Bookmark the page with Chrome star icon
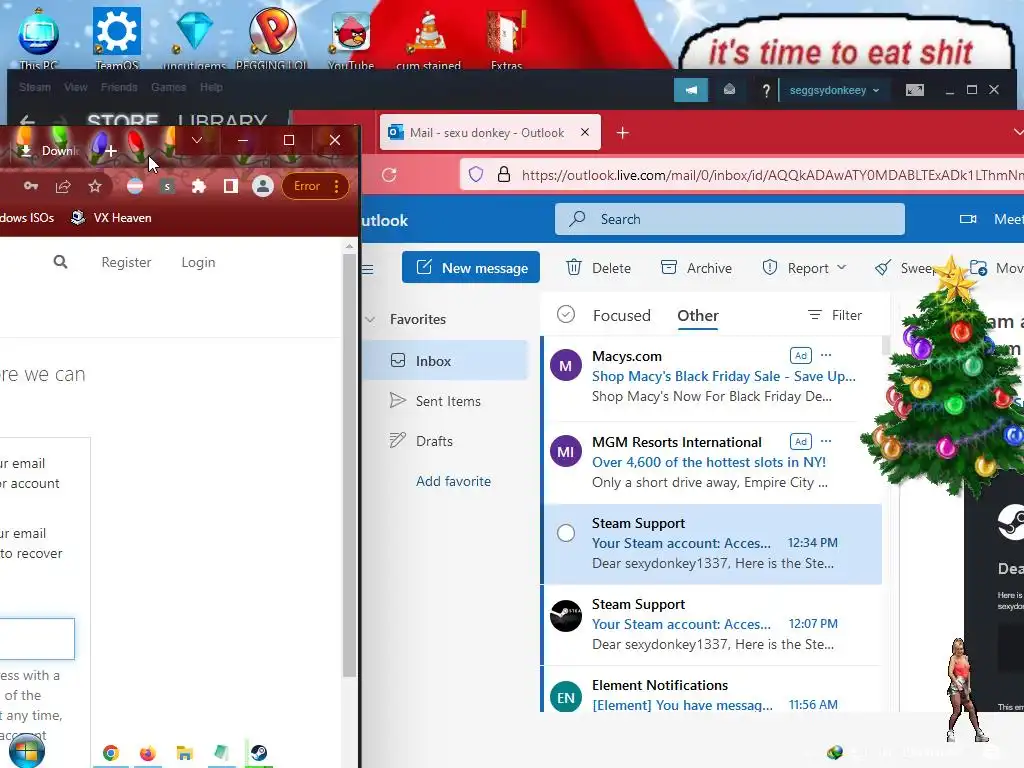The width and height of the screenshot is (1024, 768). (x=95, y=186)
